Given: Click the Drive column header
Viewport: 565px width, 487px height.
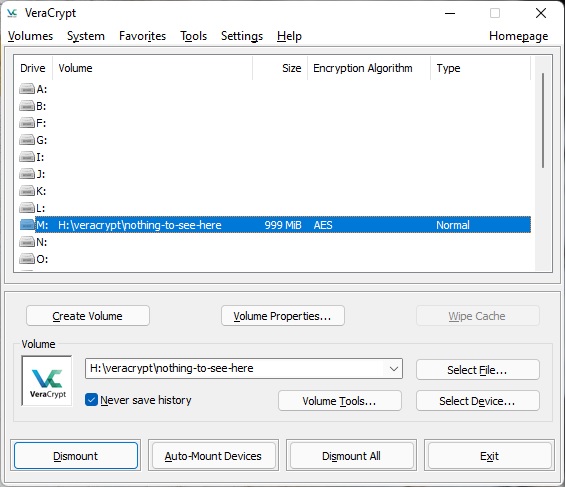Looking at the screenshot, I should [33, 68].
